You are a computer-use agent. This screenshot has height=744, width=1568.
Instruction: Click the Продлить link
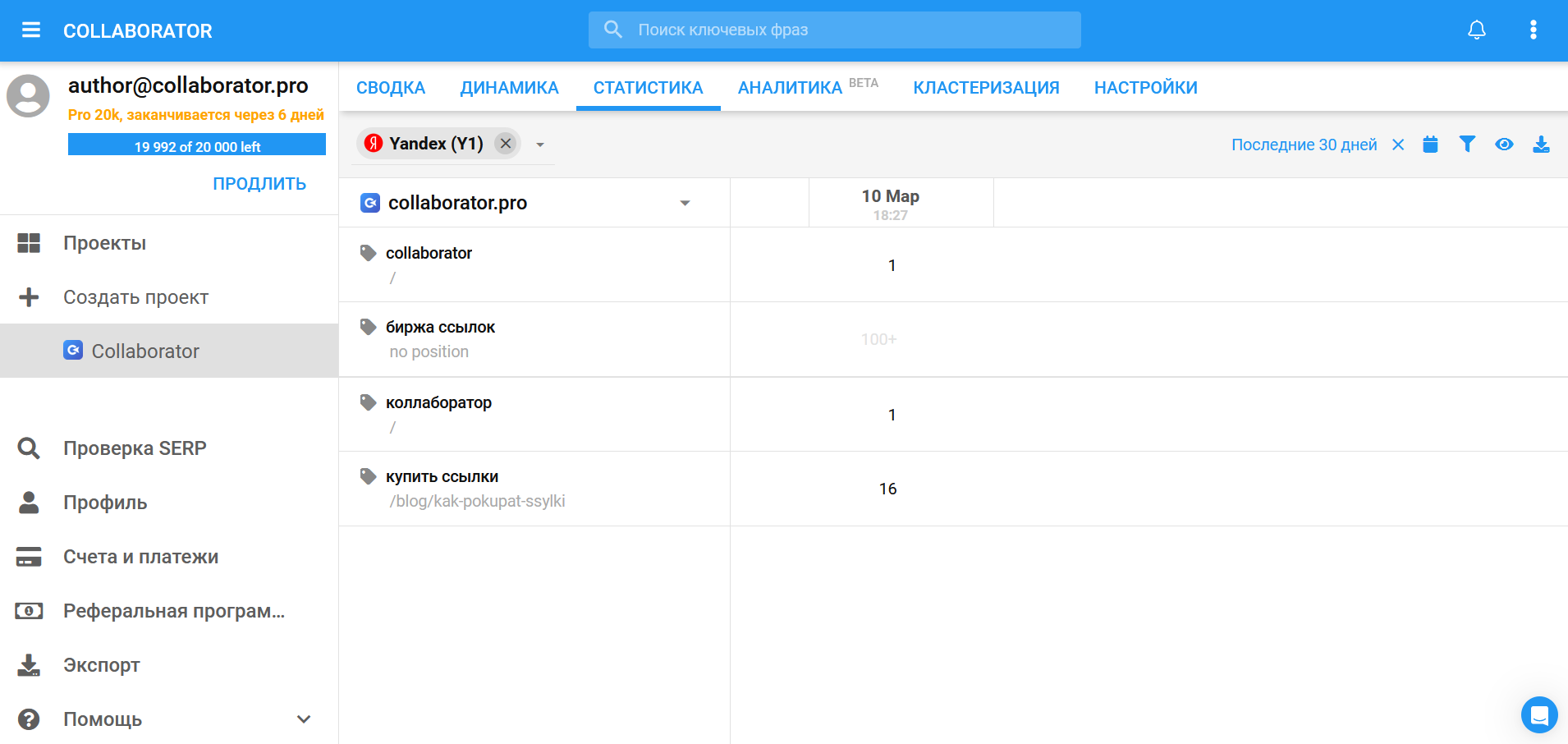tap(259, 184)
